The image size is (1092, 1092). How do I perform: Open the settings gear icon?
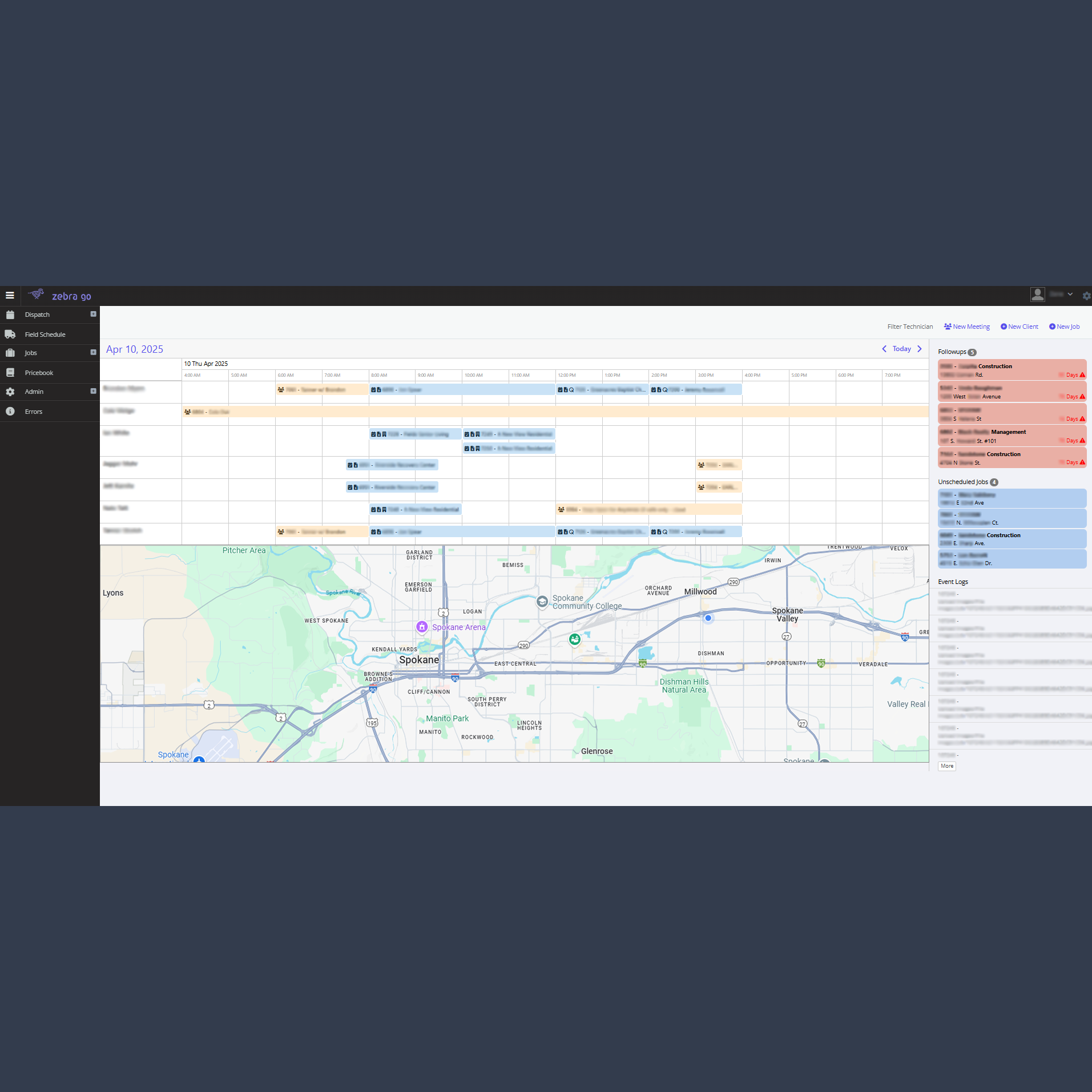point(1086,296)
